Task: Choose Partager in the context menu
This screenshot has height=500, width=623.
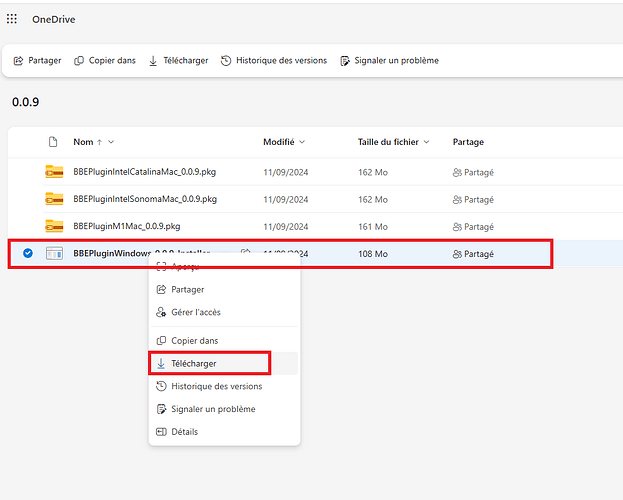Action: coord(224,289)
